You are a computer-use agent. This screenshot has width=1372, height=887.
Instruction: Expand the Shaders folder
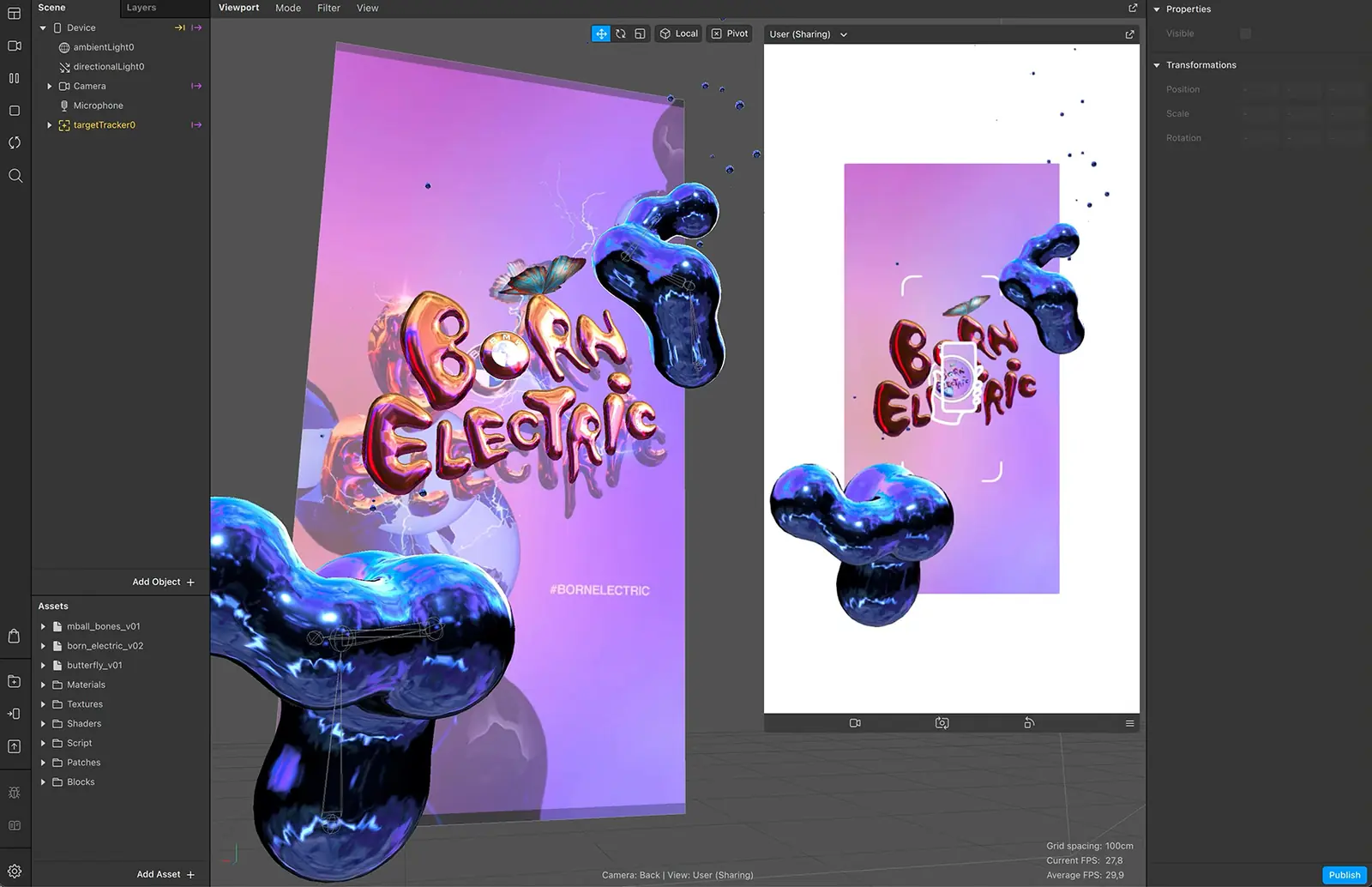click(43, 724)
